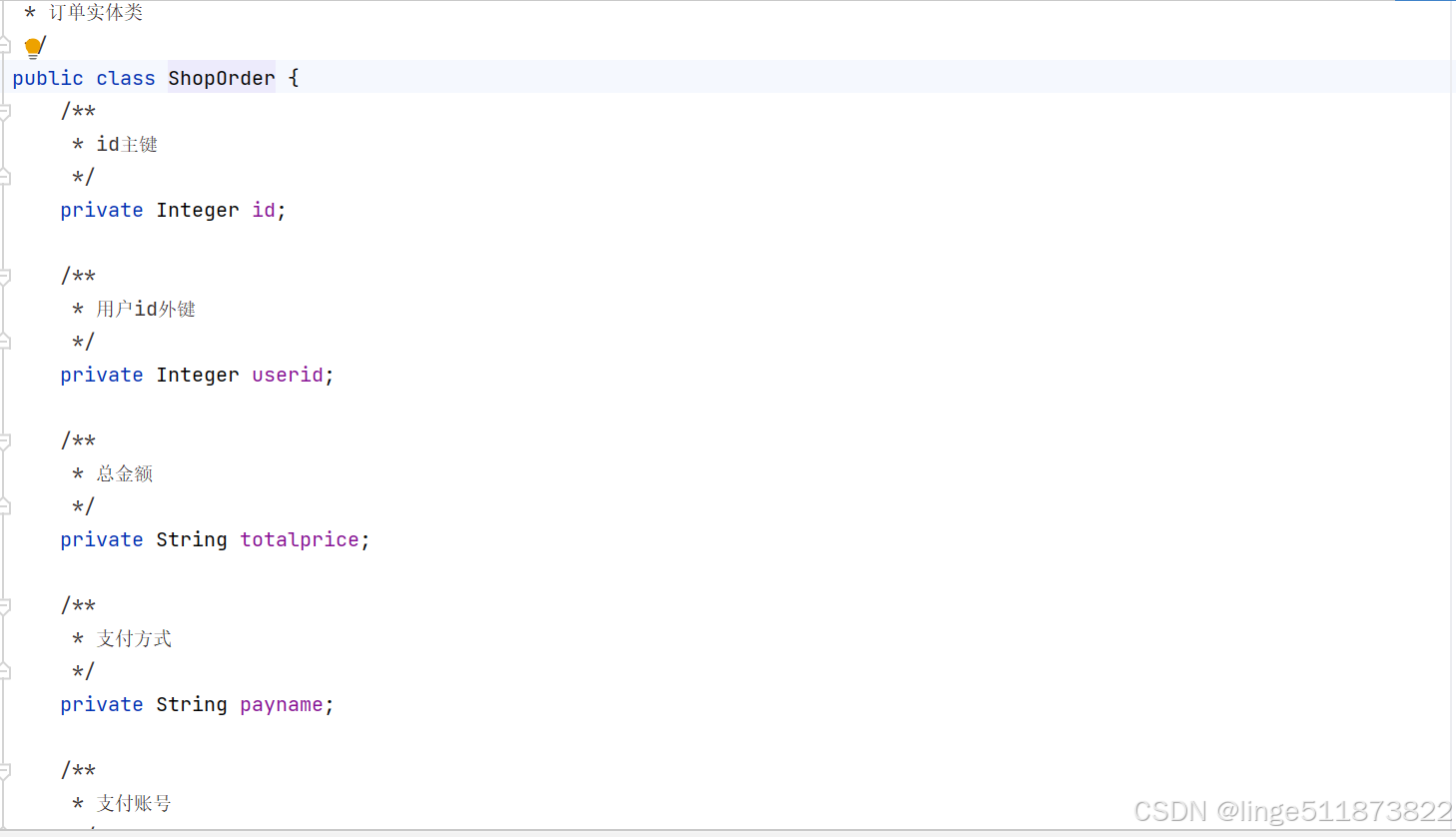This screenshot has width=1456, height=837.
Task: Click the field name 'payname'
Action: (x=282, y=704)
